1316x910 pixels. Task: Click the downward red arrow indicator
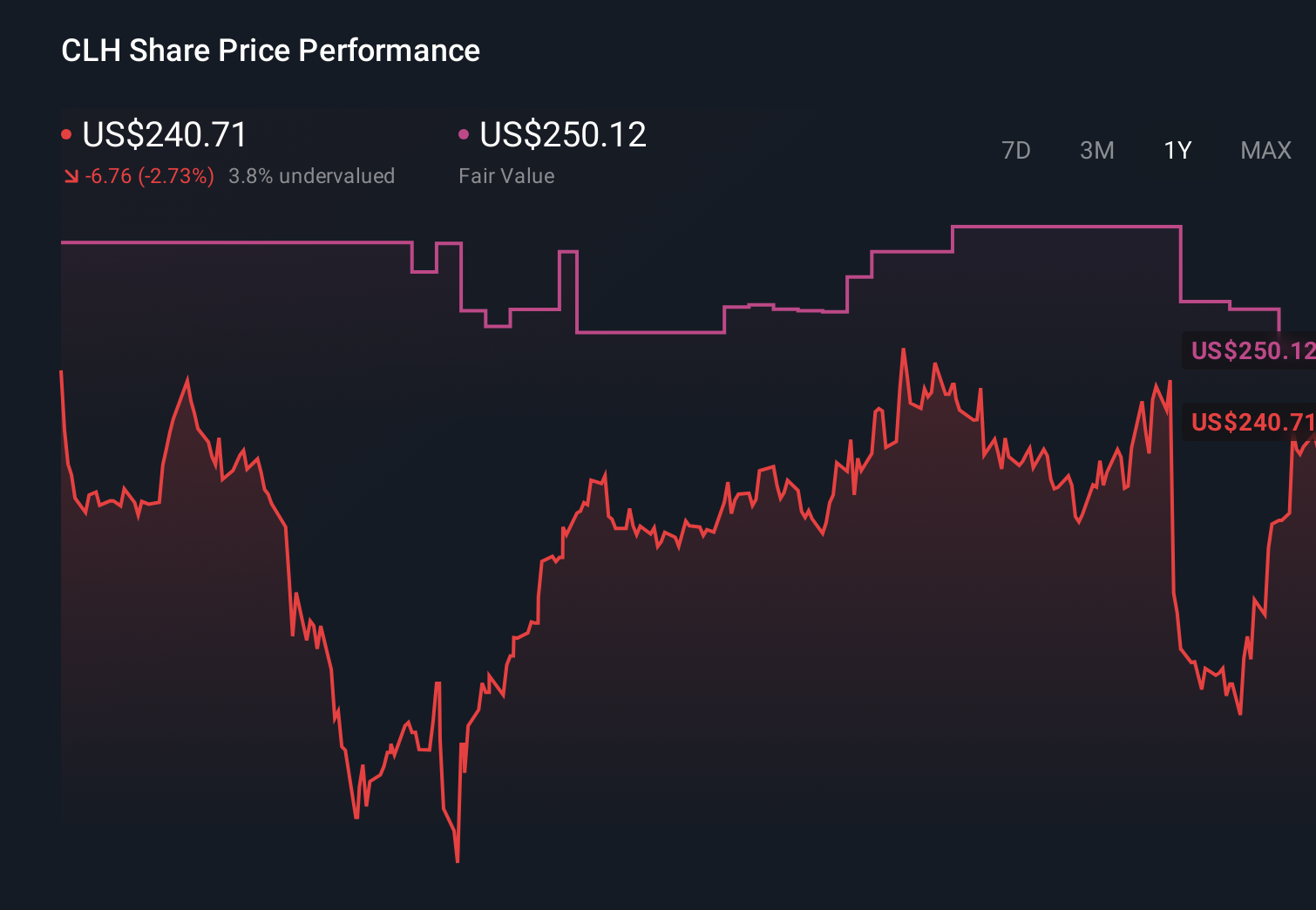coord(70,175)
